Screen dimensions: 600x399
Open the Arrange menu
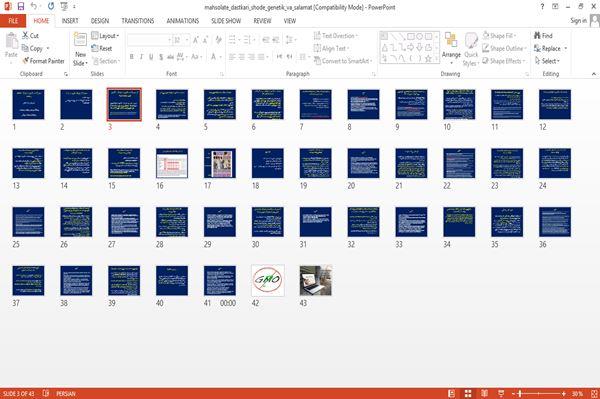[451, 48]
